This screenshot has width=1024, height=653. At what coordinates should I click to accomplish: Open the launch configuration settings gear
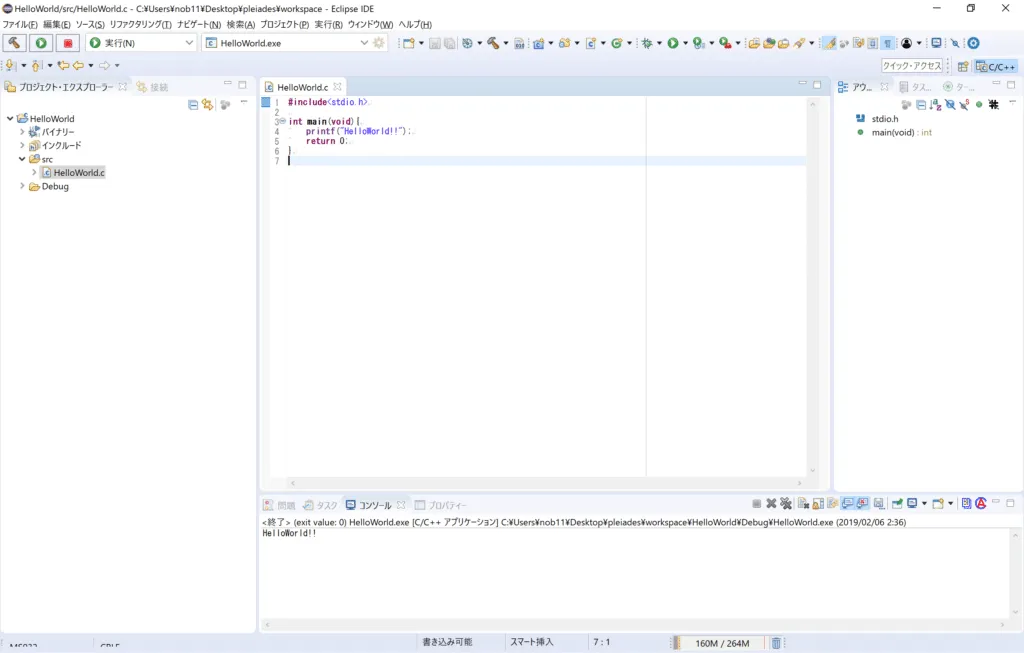coord(379,43)
